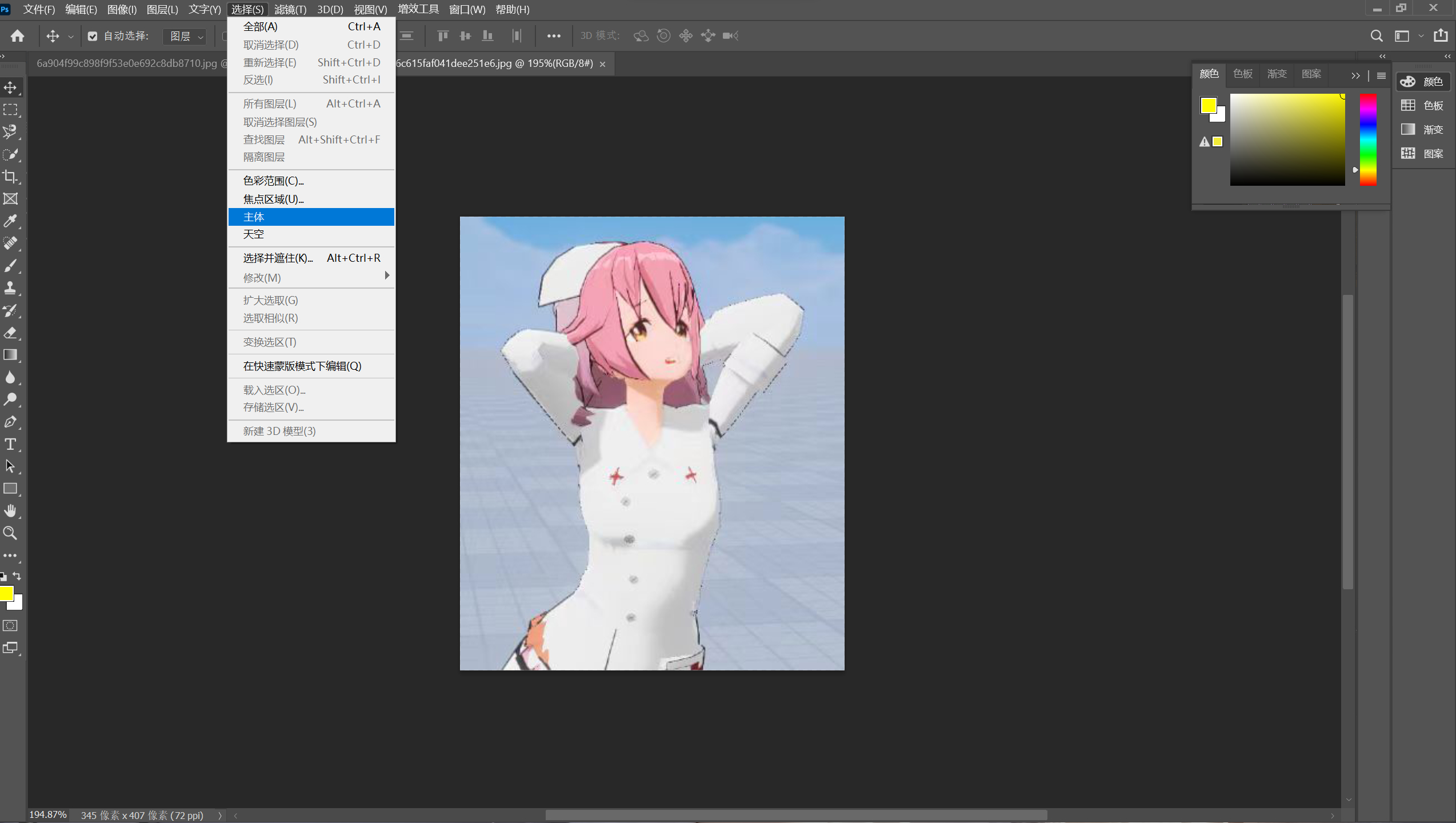Select the Move tool in the toolbox
The width and height of the screenshot is (1456, 823).
(10, 87)
